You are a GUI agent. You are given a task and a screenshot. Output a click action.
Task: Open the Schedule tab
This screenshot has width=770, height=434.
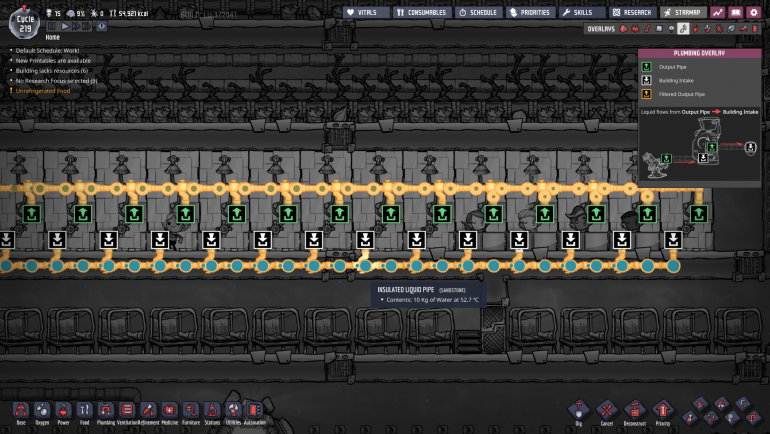pyautogui.click(x=478, y=12)
